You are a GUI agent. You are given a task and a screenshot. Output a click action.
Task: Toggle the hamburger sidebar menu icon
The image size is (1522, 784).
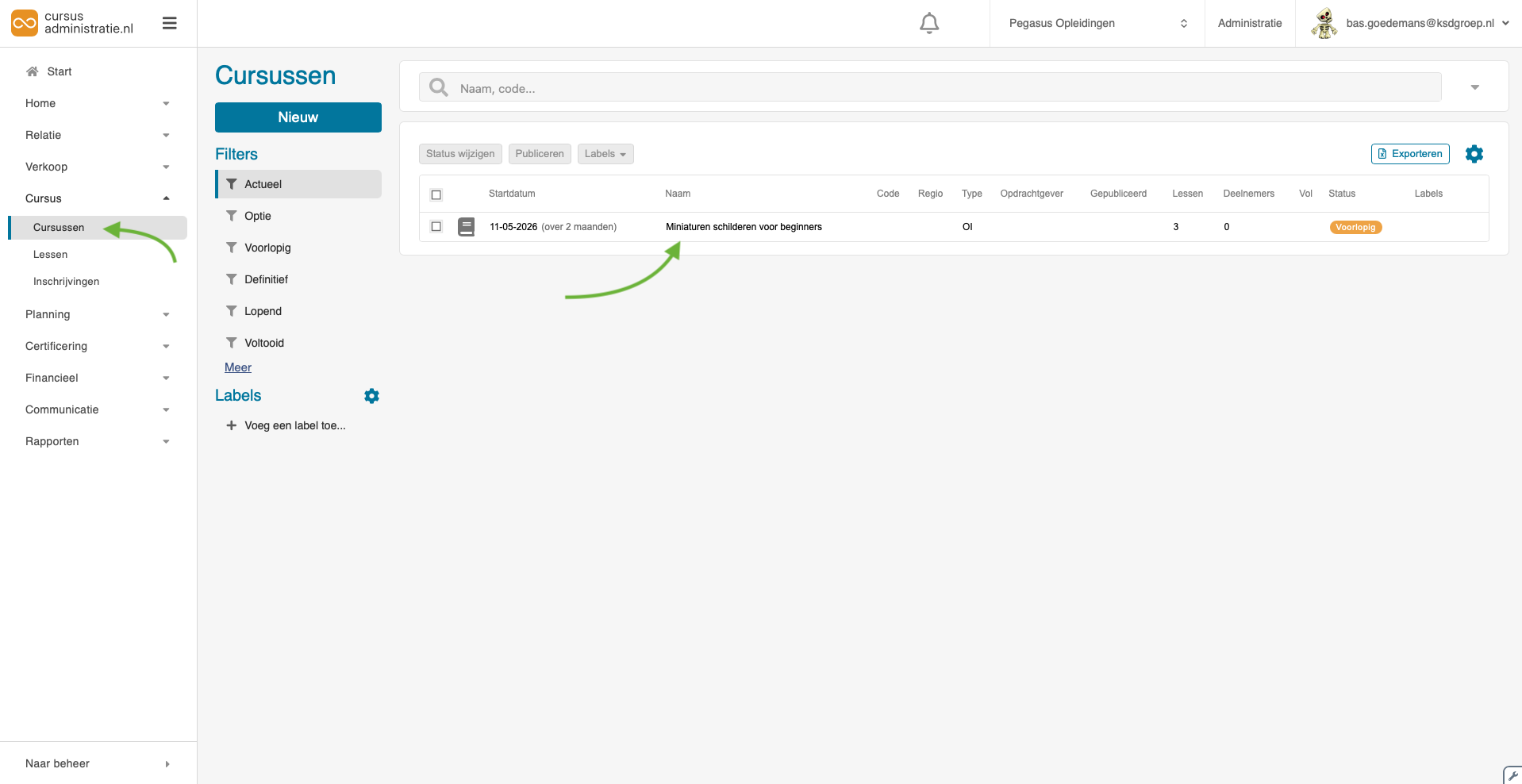point(169,24)
